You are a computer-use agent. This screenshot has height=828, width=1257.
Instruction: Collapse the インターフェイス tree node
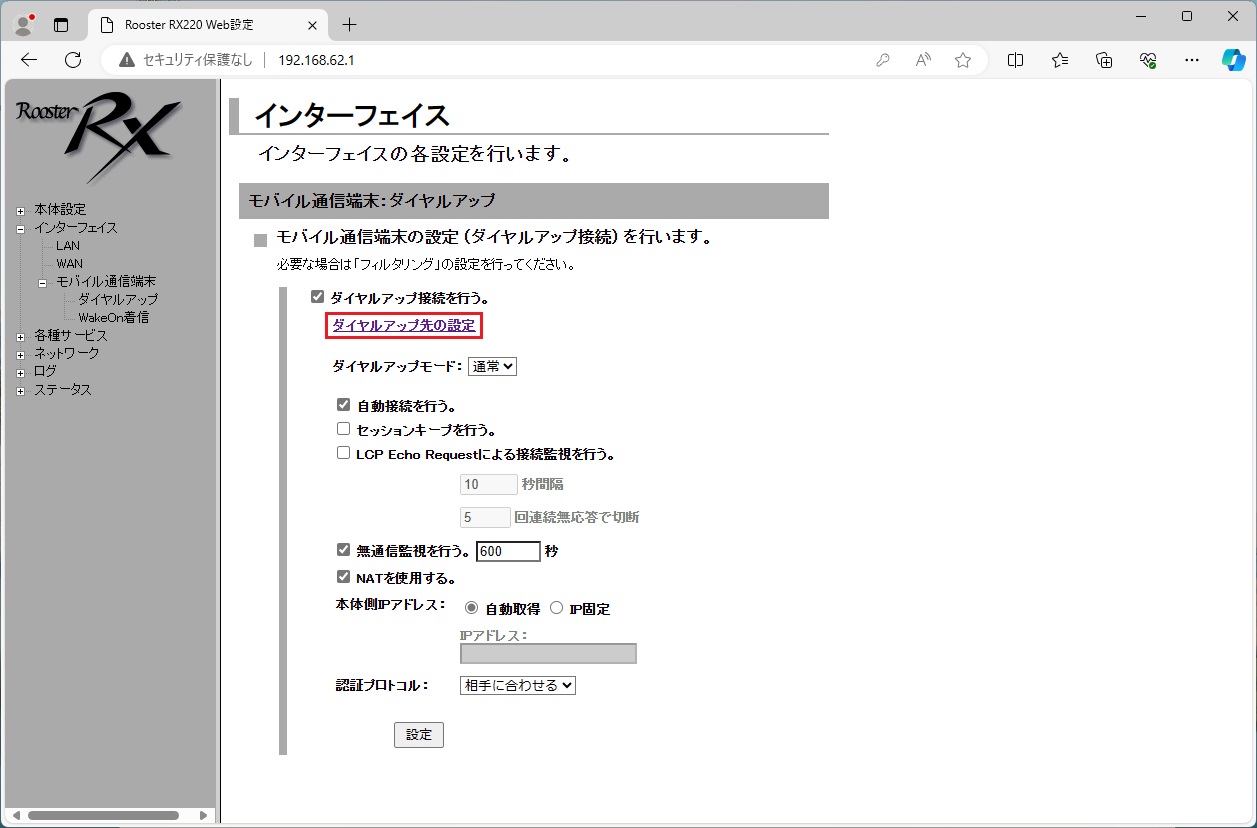[x=20, y=229]
